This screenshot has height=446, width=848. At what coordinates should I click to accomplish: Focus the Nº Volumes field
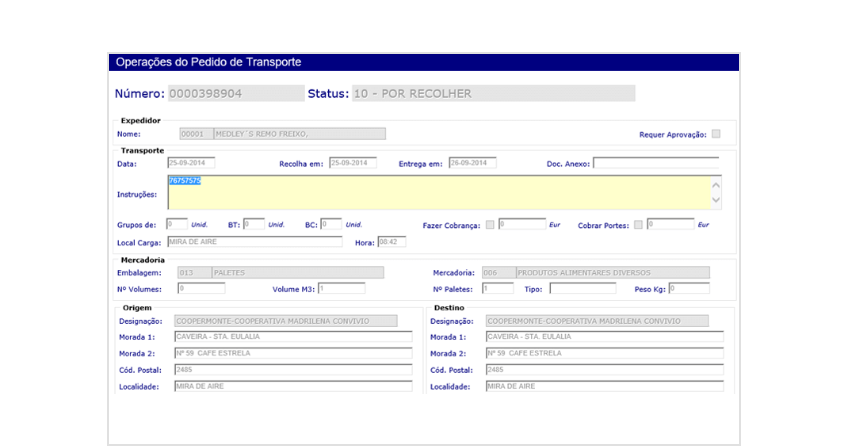[x=201, y=288]
